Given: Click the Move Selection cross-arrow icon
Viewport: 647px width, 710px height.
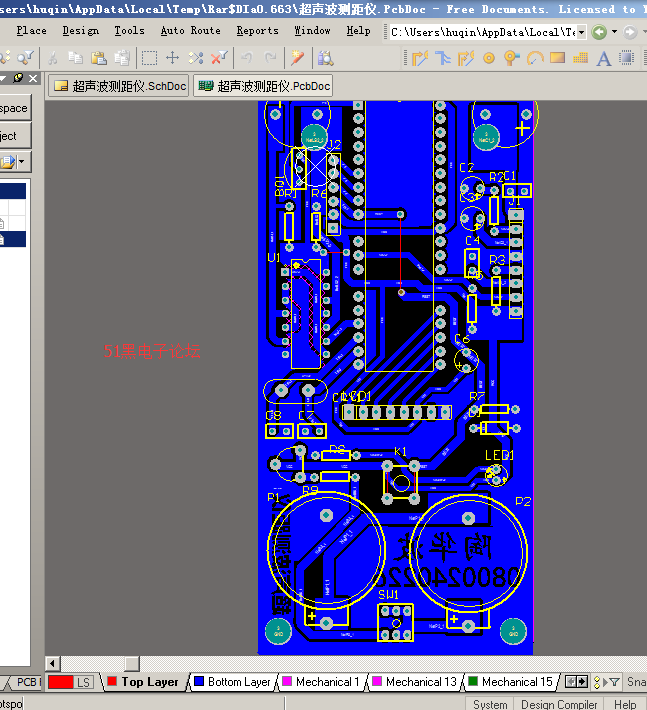Looking at the screenshot, I should tap(173, 58).
